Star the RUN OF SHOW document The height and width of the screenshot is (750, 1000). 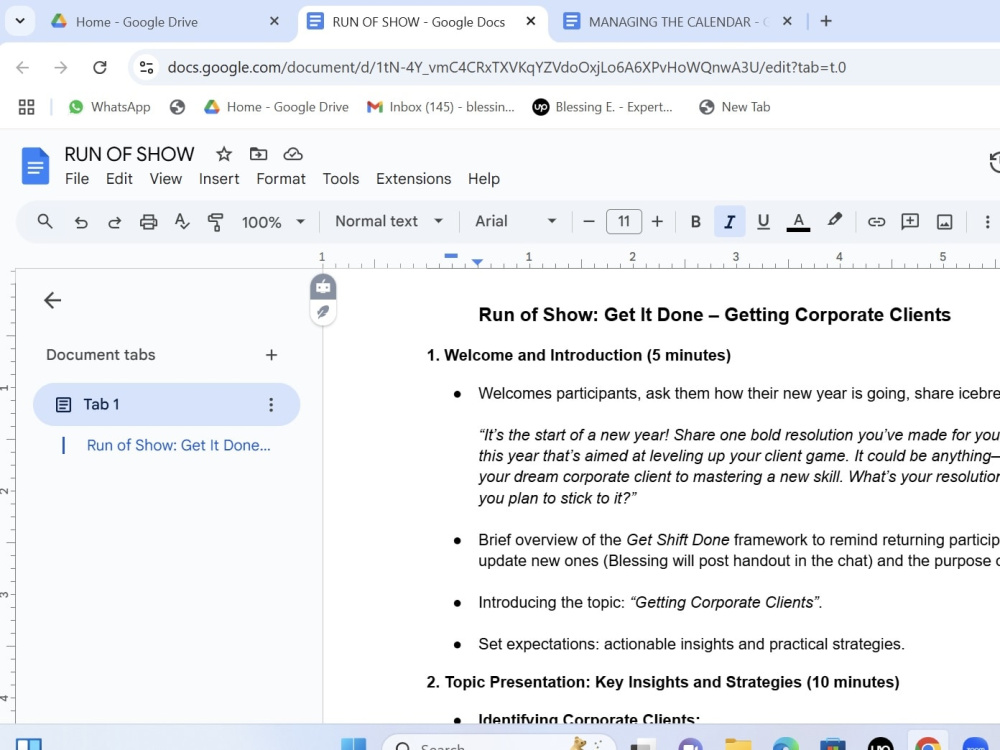click(x=224, y=154)
